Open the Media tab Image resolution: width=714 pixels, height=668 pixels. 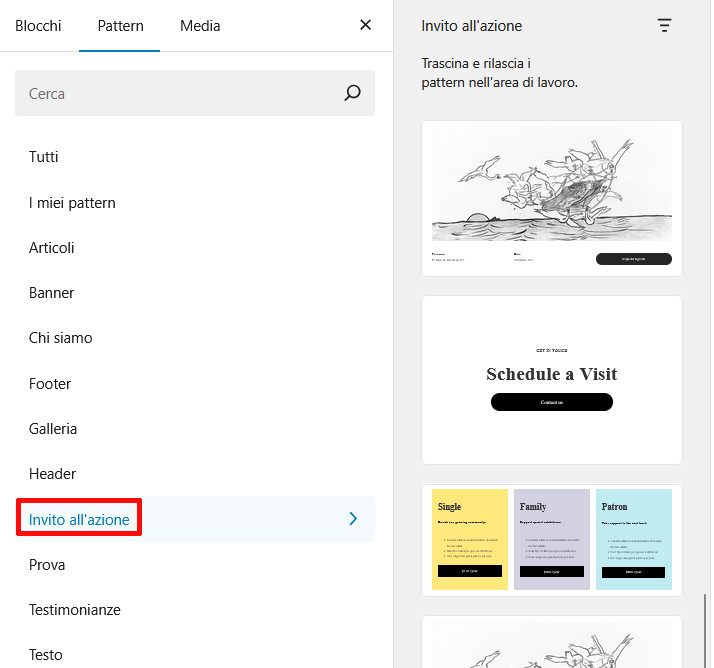pos(200,26)
